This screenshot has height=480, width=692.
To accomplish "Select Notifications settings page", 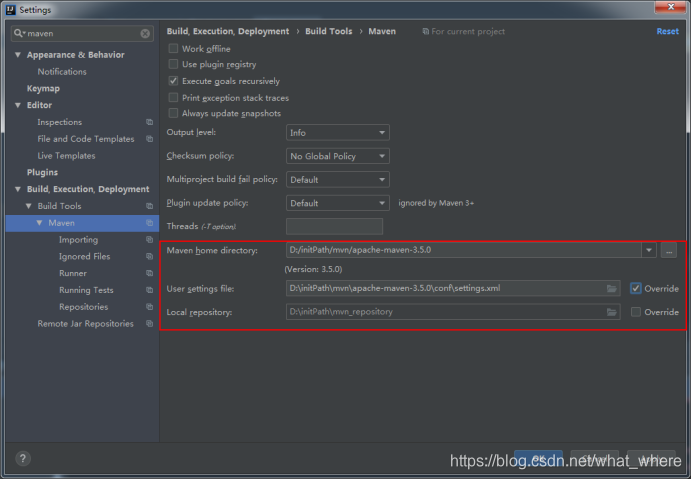I will (x=62, y=71).
